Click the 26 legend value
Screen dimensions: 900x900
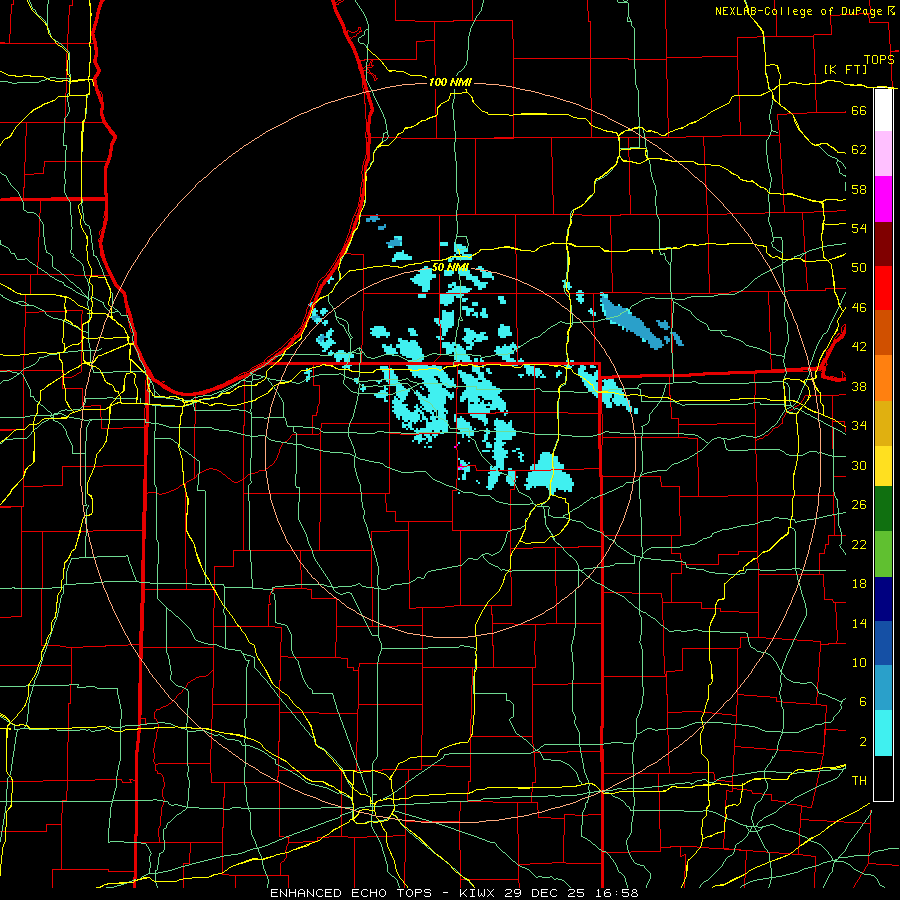point(859,505)
